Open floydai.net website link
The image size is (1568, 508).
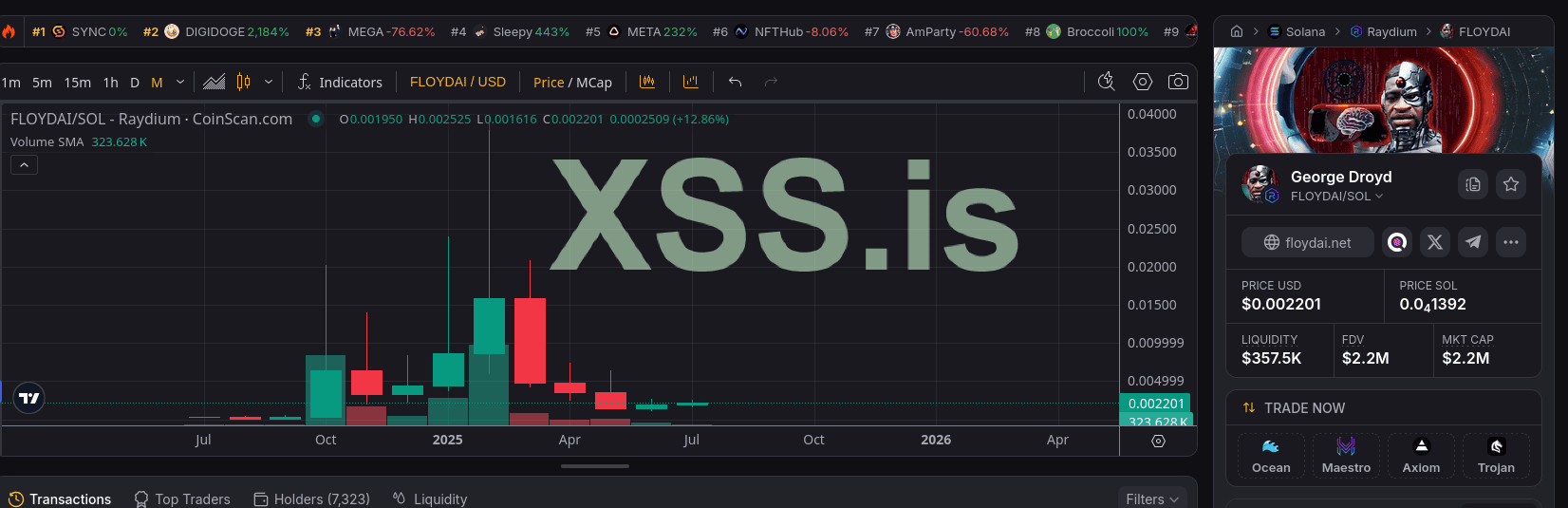click(x=1308, y=242)
